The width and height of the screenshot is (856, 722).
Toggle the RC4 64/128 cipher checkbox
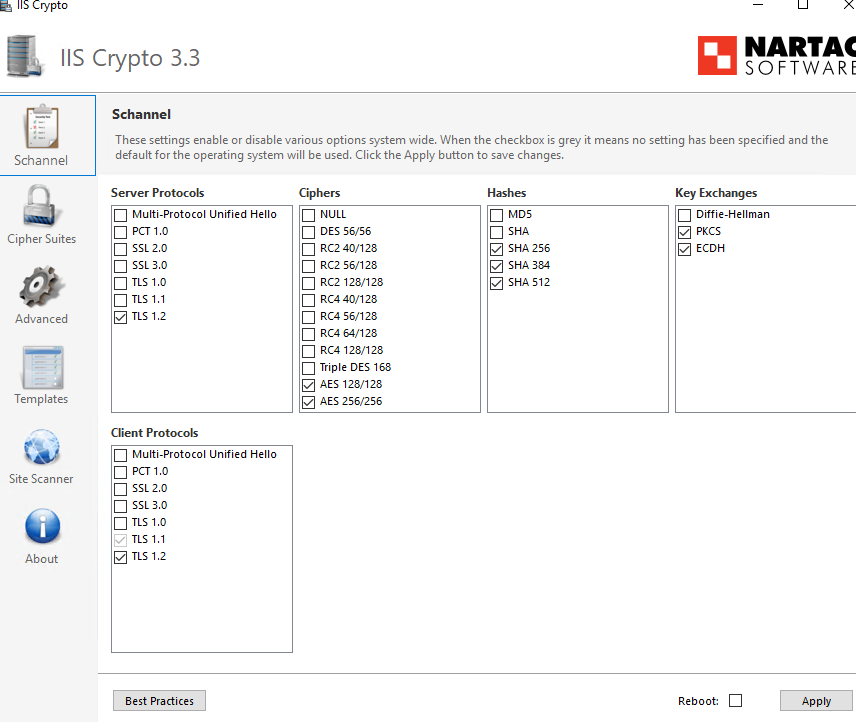[308, 334]
